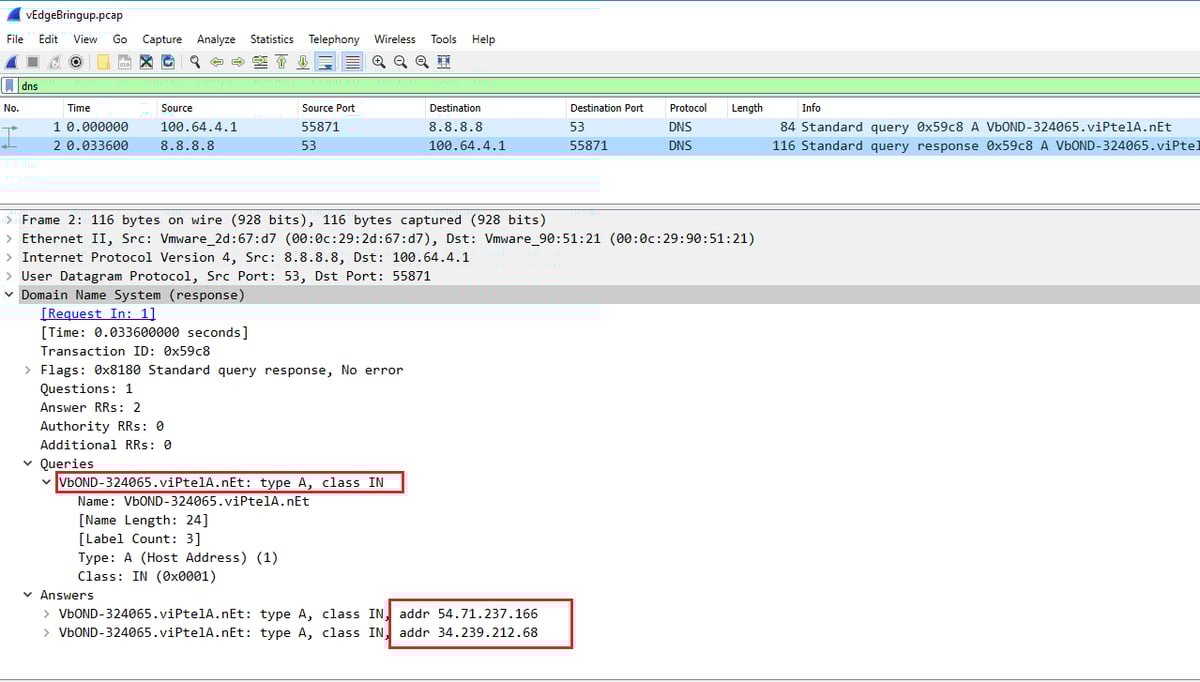Expand the Queries tree entry
The width and height of the screenshot is (1200, 682).
pyautogui.click(x=27, y=463)
